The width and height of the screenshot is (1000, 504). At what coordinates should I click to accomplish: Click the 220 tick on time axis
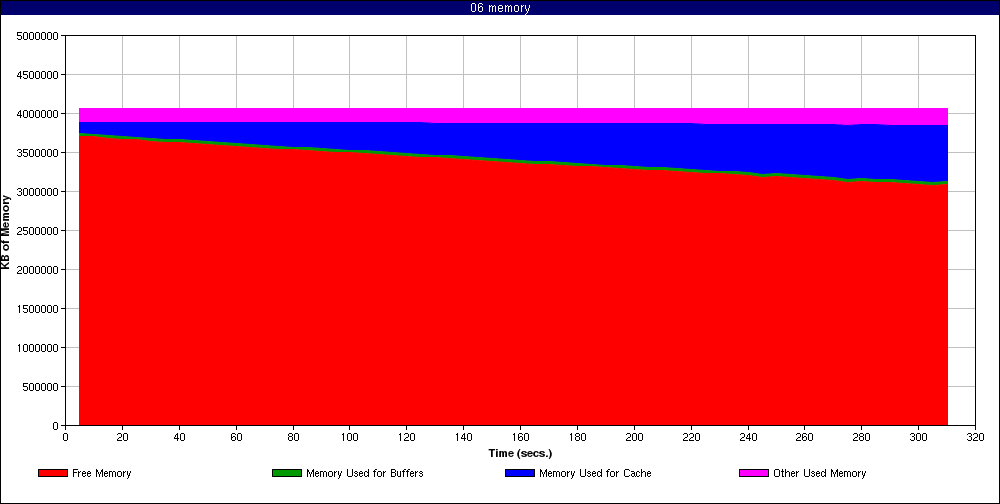(691, 438)
